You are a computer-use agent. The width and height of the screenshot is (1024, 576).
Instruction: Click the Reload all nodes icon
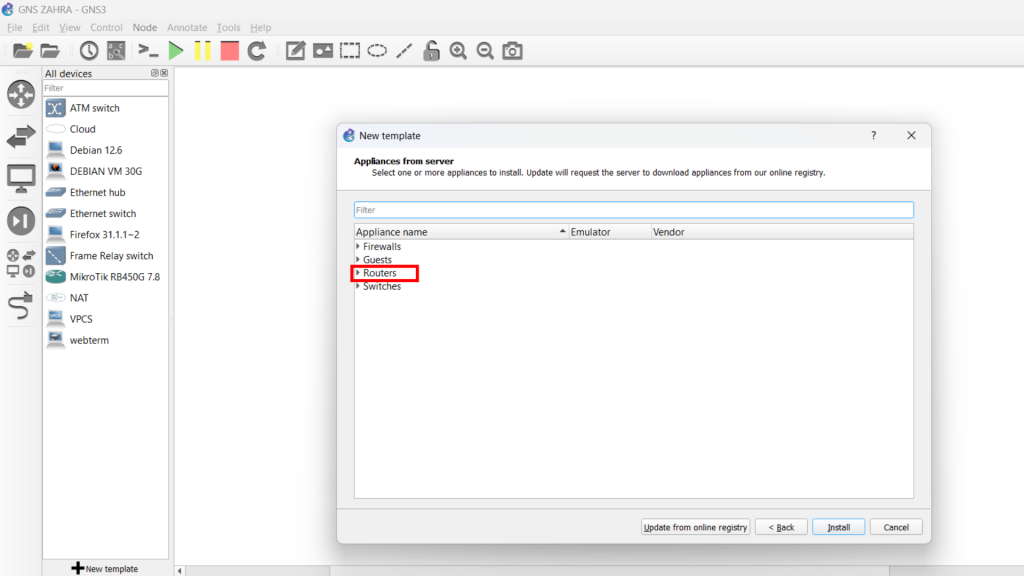tap(257, 51)
